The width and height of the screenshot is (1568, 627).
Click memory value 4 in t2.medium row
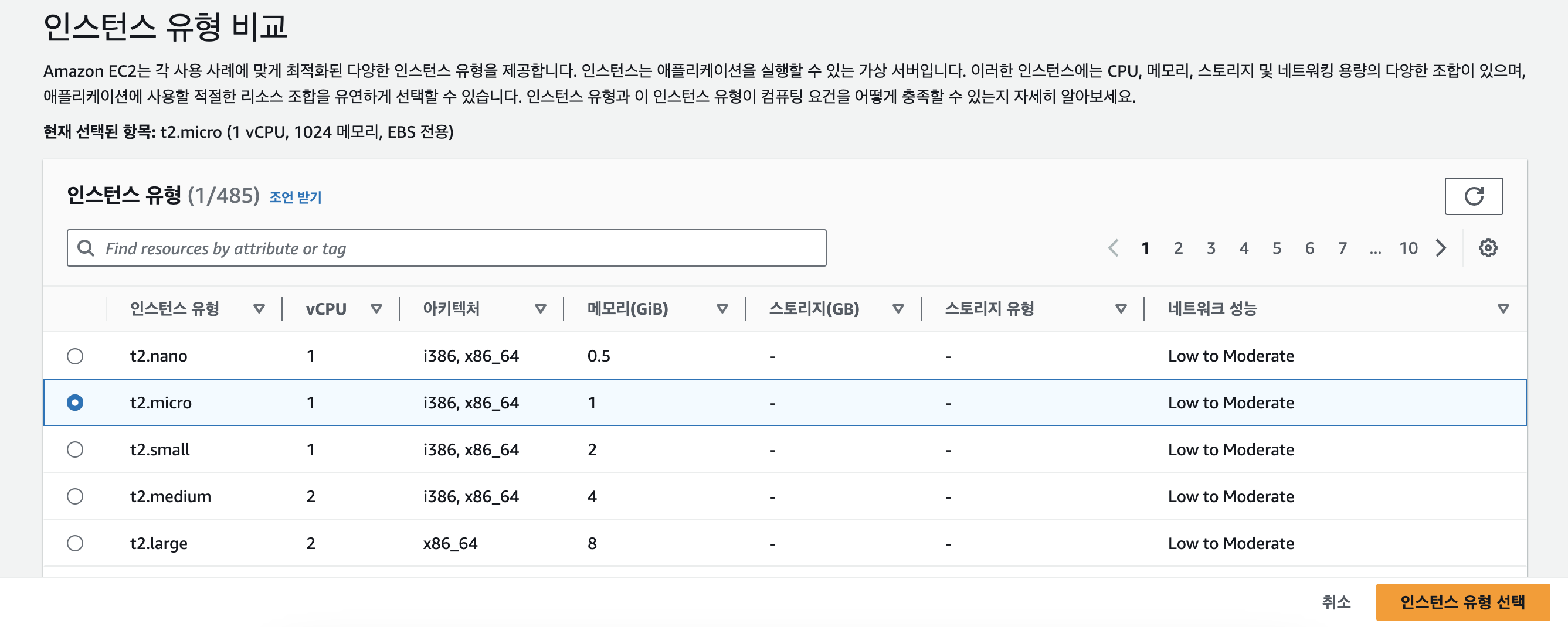point(592,496)
